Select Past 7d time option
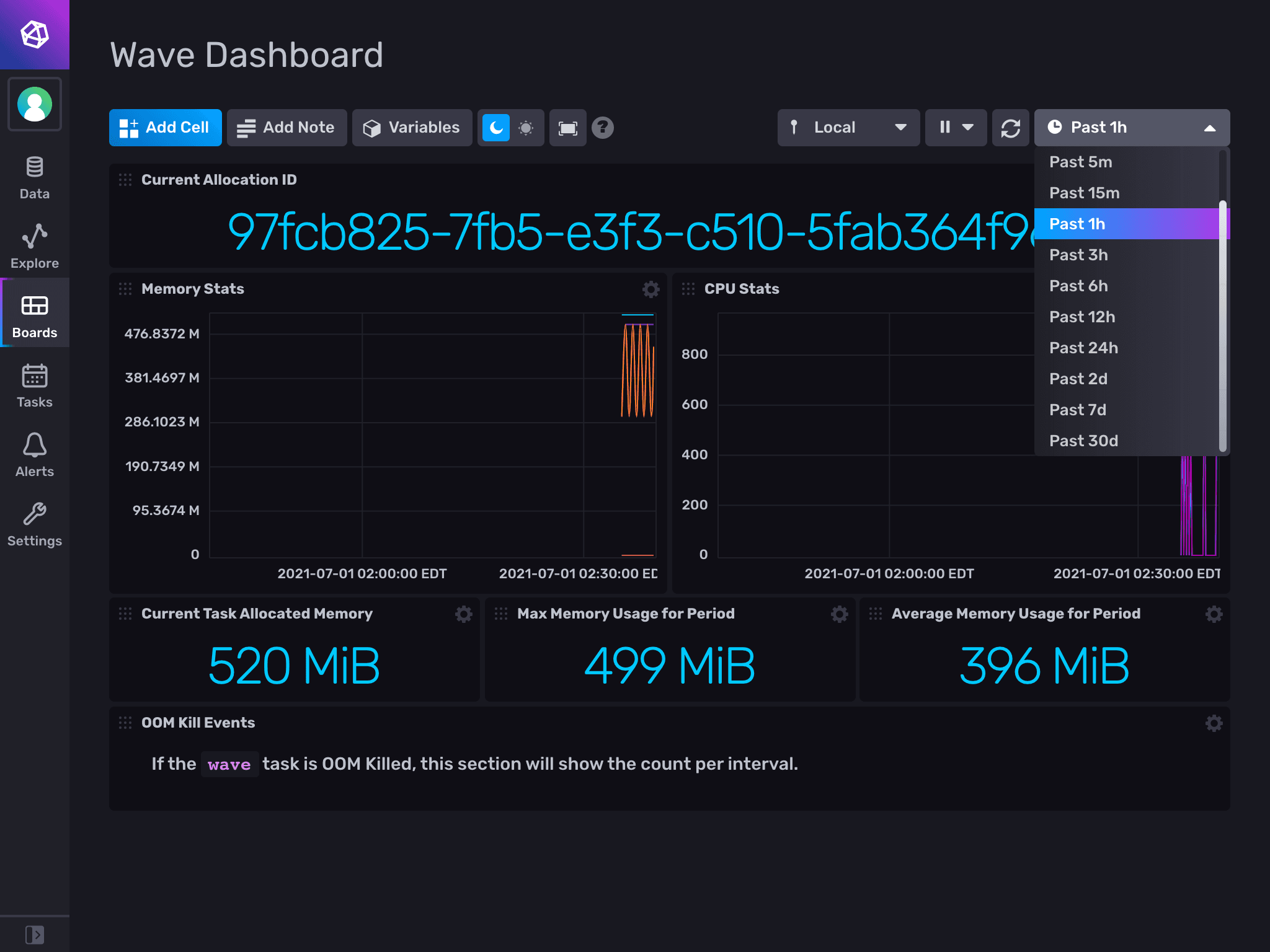Viewport: 1270px width, 952px height. pos(1080,410)
